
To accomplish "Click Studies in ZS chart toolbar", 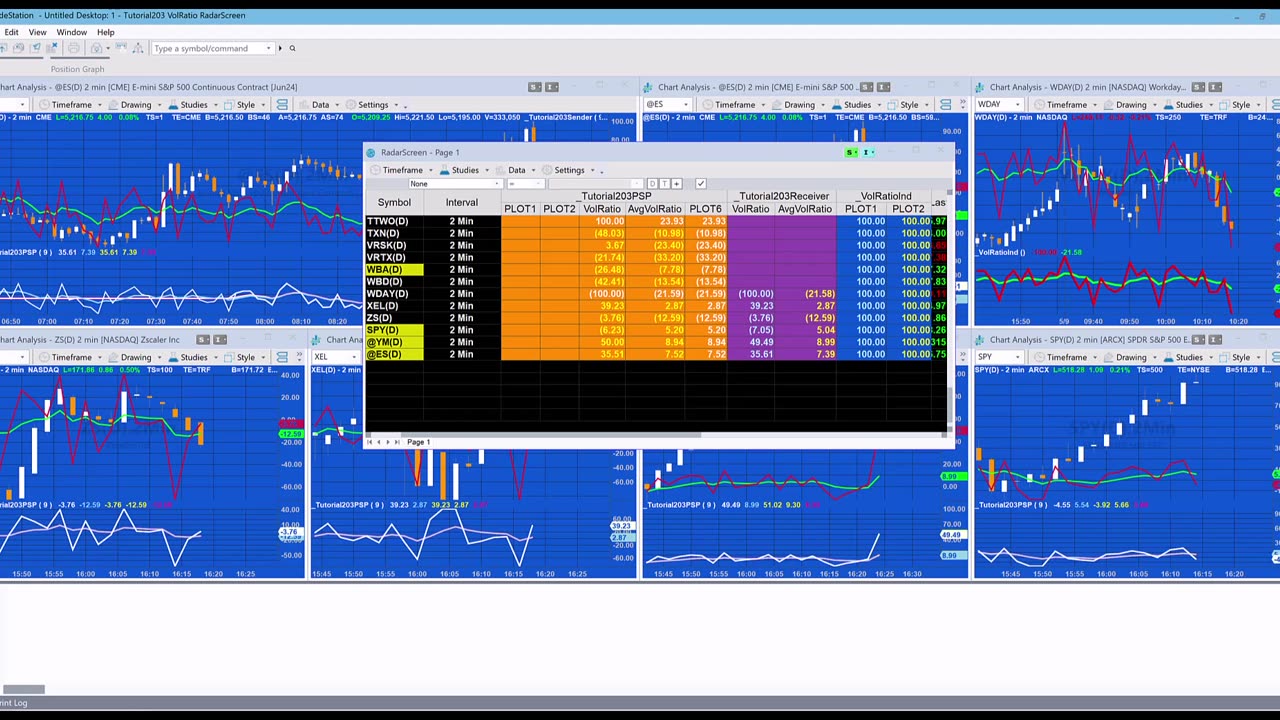I will (193, 358).
